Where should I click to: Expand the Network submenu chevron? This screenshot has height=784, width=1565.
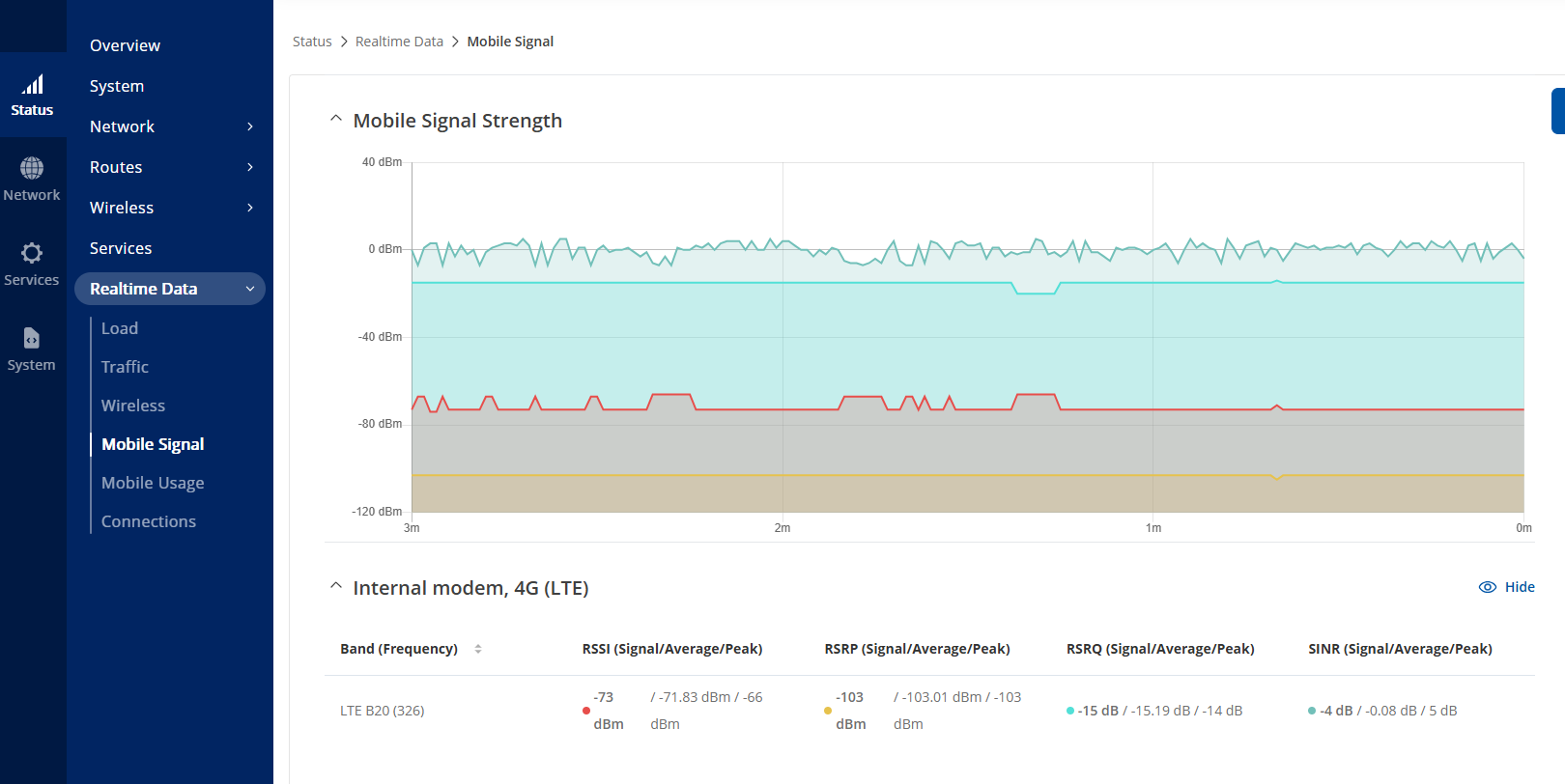pyautogui.click(x=250, y=126)
